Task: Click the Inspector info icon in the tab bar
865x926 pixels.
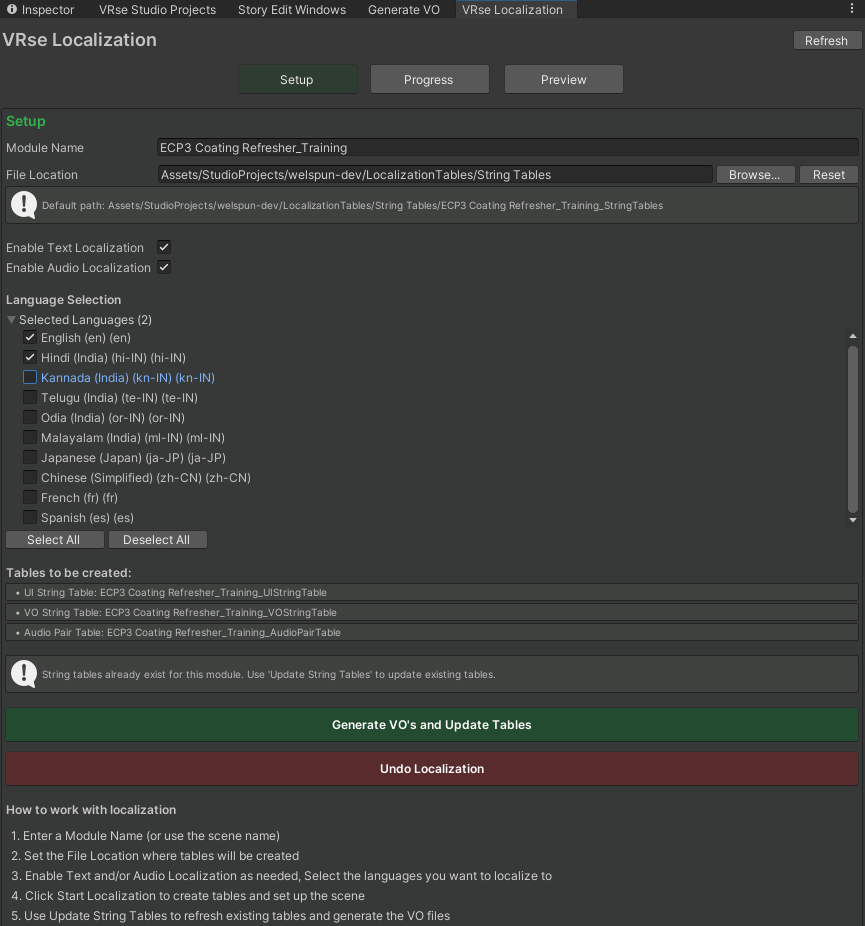Action: (x=10, y=9)
